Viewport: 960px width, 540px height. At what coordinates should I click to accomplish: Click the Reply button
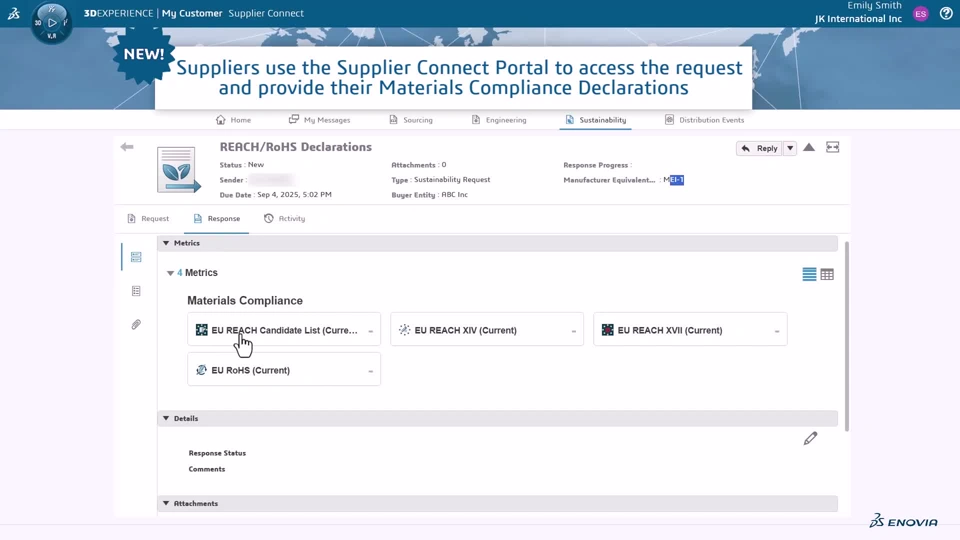click(x=759, y=148)
